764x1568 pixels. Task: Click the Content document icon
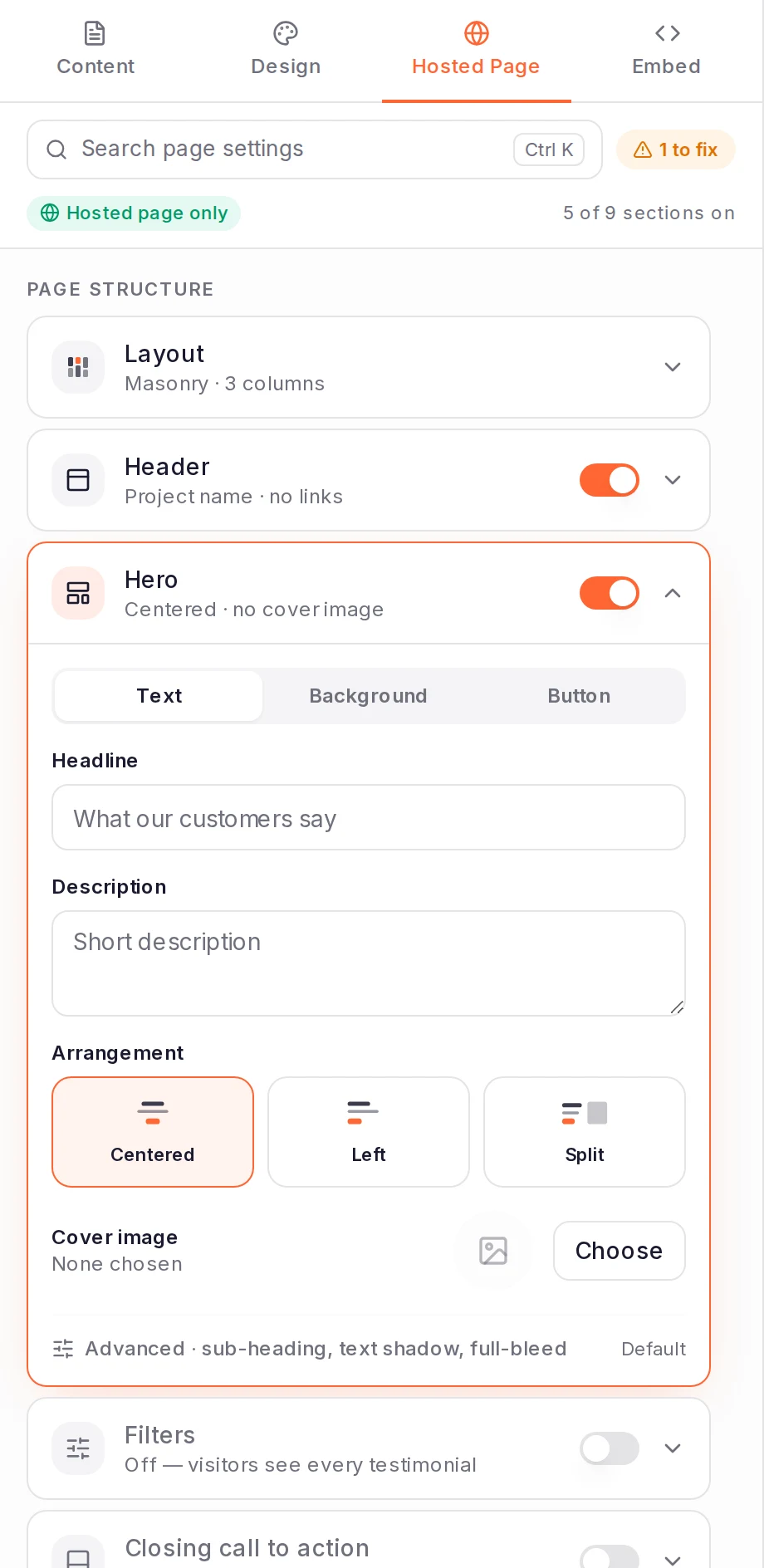[x=95, y=33]
